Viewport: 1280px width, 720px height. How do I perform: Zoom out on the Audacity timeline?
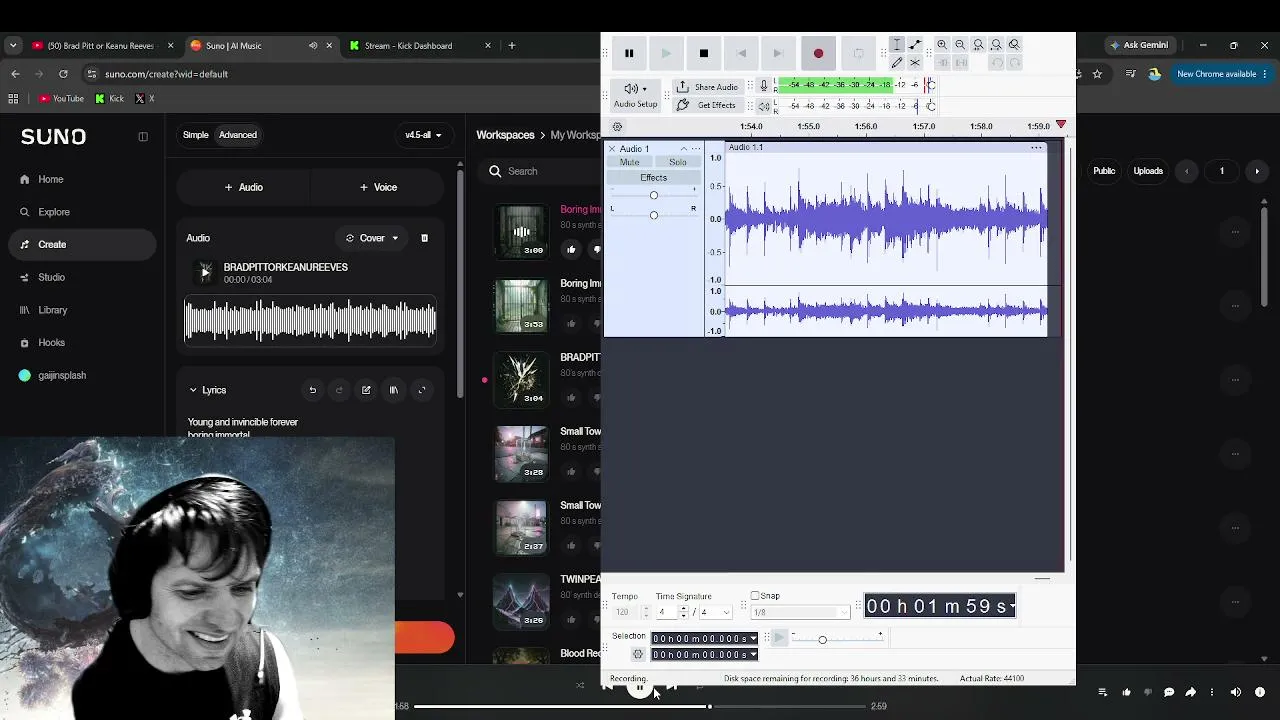960,45
